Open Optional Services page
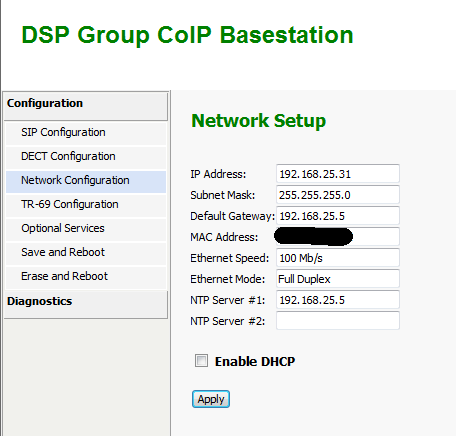Image resolution: width=456 pixels, height=436 pixels. click(86, 229)
